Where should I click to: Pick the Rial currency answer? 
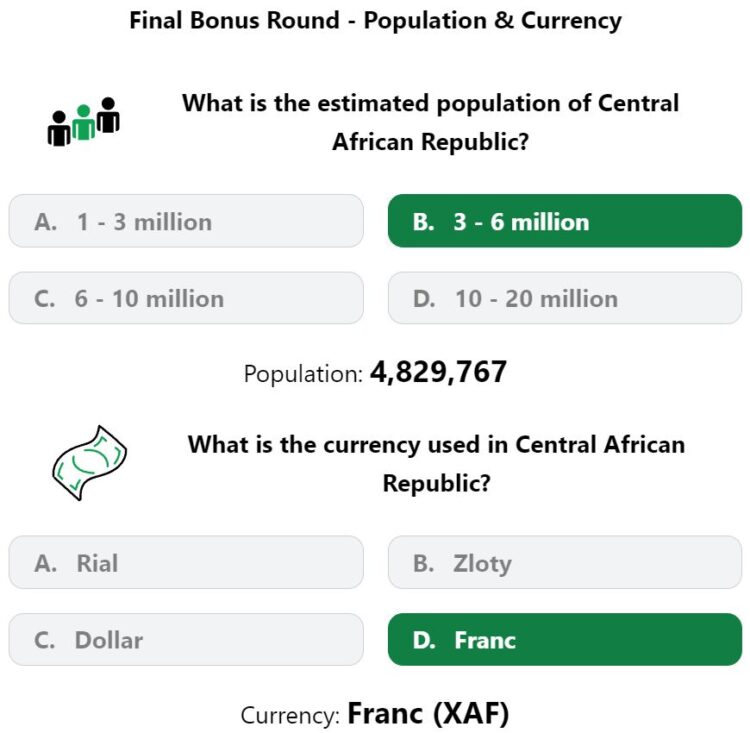click(x=186, y=562)
